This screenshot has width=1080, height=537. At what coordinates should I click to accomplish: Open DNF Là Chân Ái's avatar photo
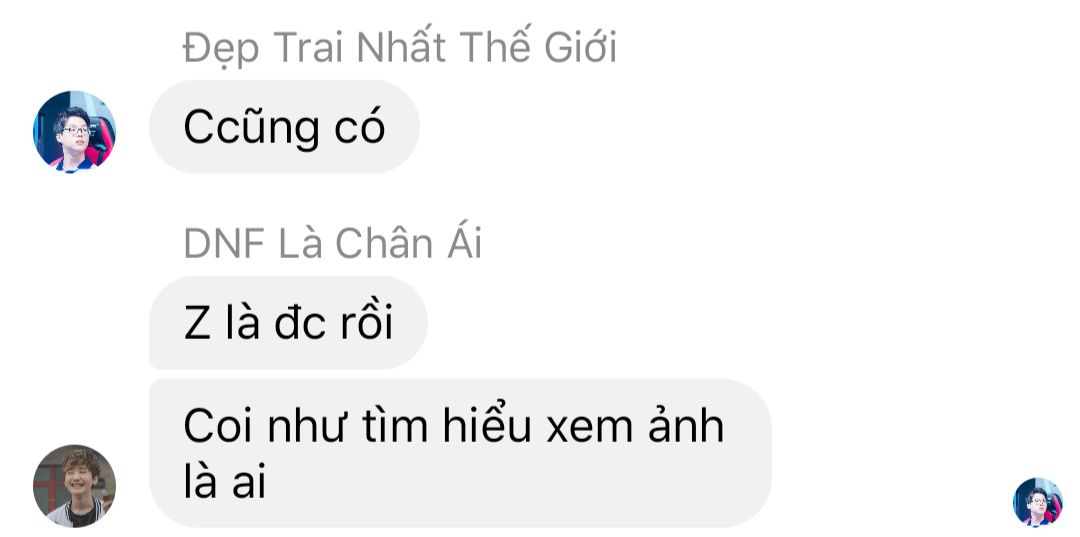[x=74, y=486]
